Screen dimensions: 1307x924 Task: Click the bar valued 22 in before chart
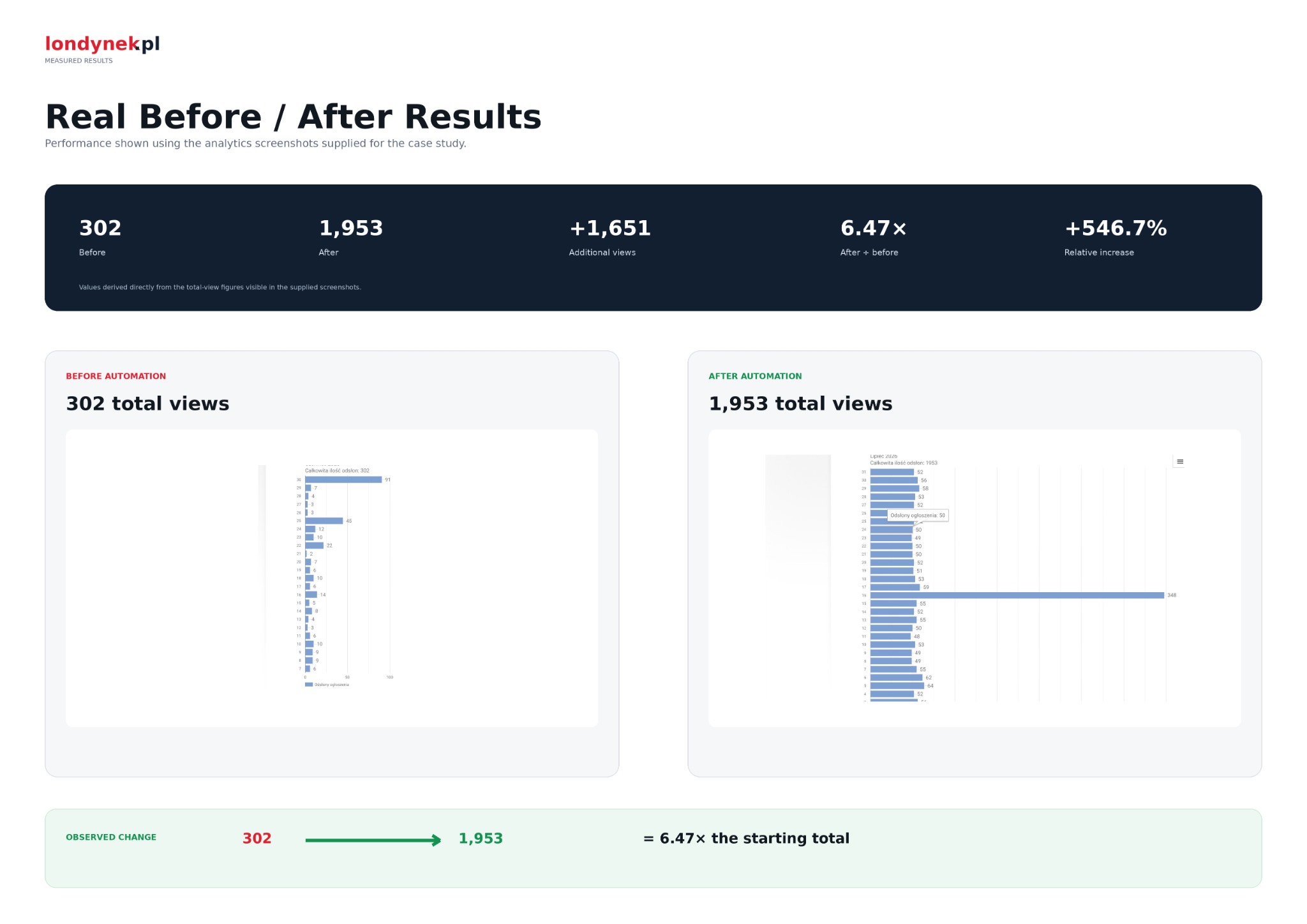tap(315, 546)
